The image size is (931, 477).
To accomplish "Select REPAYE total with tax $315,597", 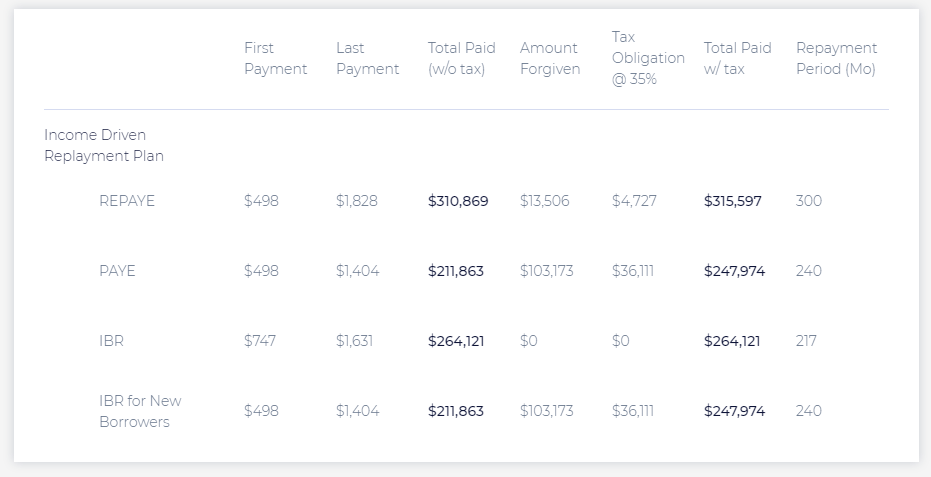I will click(733, 201).
